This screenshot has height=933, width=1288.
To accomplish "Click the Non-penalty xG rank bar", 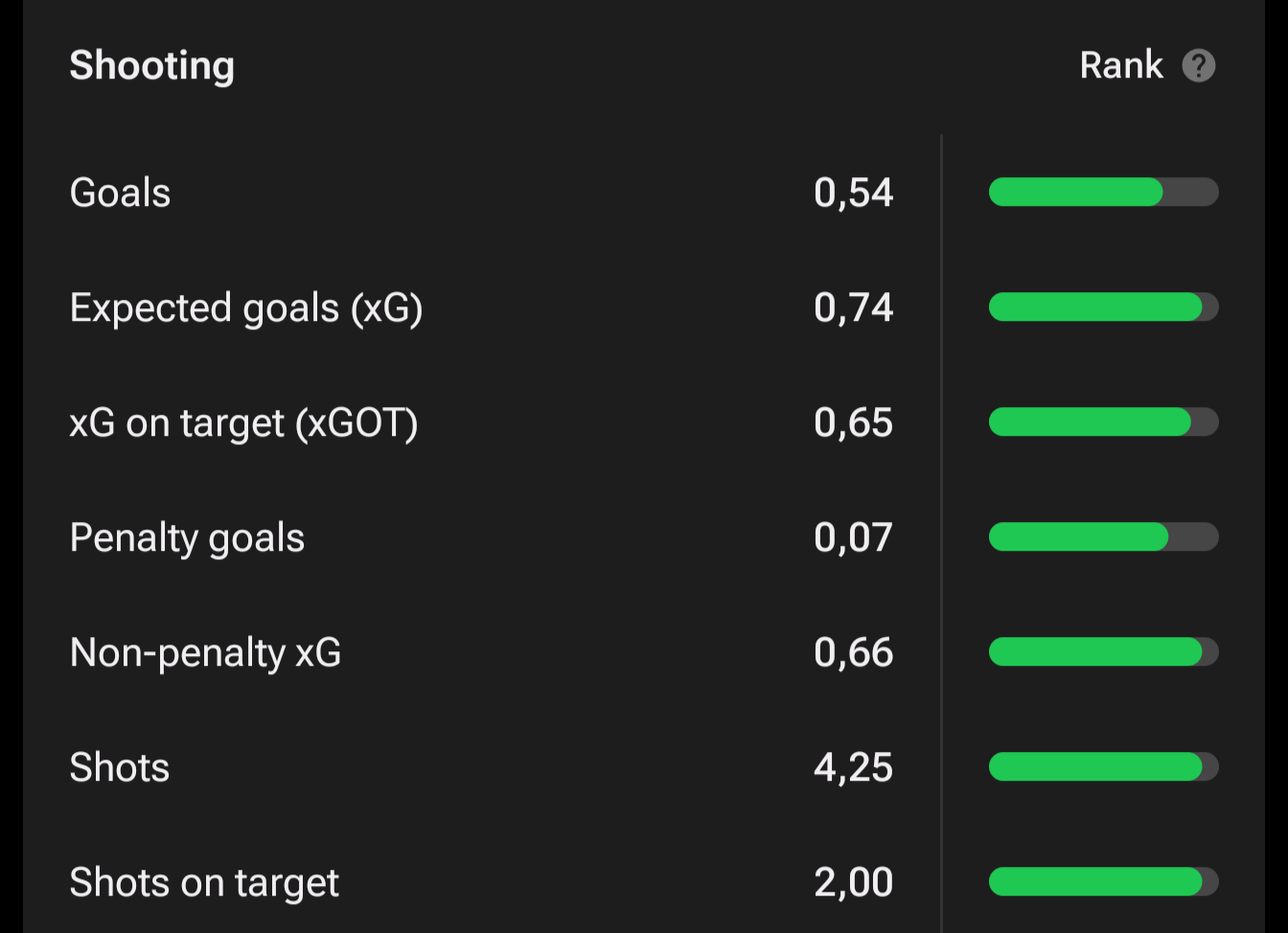I will click(1103, 652).
